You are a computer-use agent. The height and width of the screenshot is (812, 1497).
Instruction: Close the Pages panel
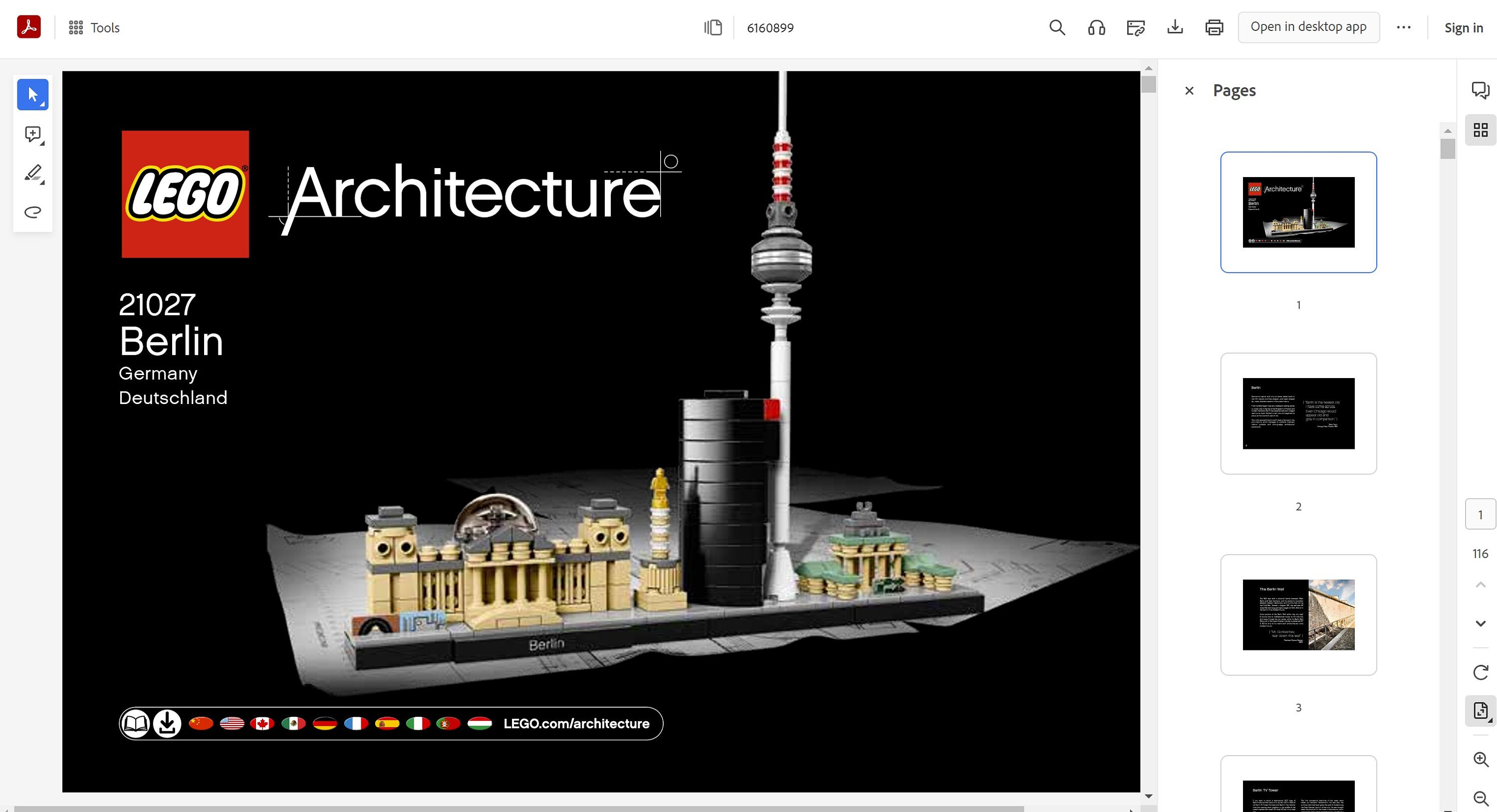pos(1189,91)
